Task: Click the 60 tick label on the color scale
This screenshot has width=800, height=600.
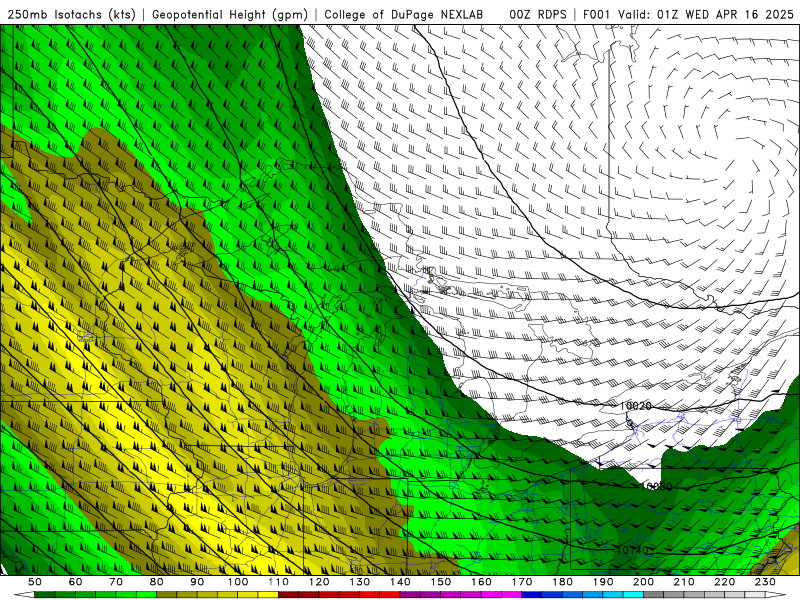Action: pos(75,582)
